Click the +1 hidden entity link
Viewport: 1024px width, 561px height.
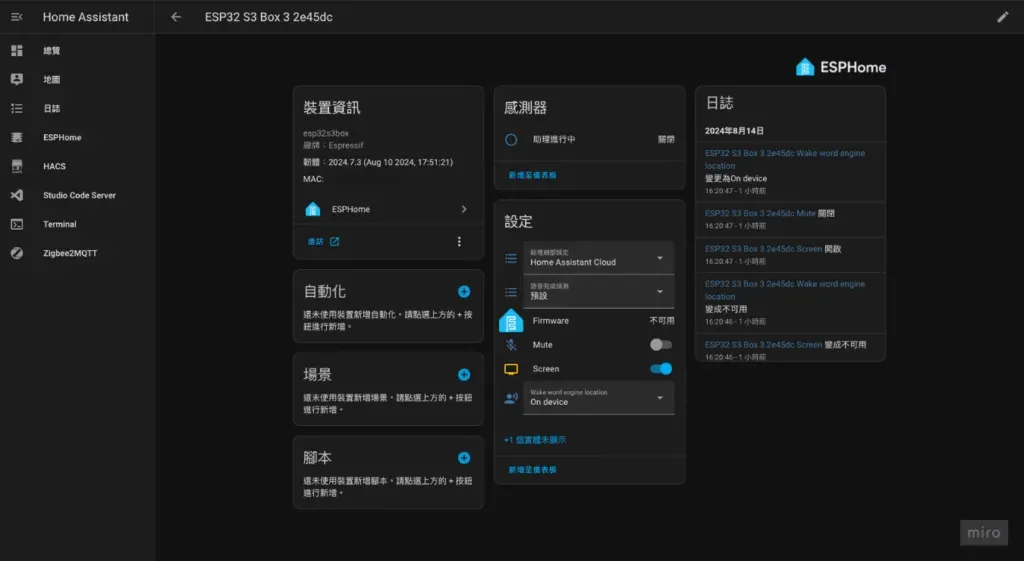tap(535, 440)
